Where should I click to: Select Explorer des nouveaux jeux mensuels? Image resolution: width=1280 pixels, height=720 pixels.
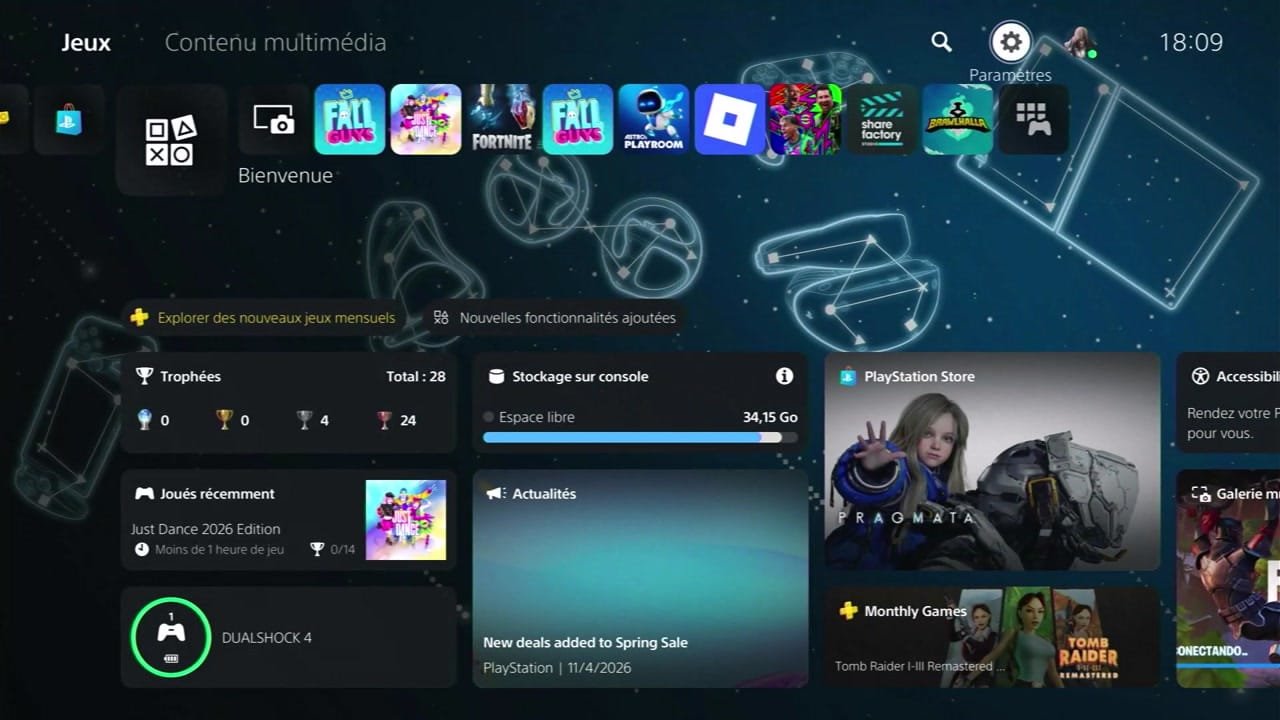pyautogui.click(x=265, y=318)
